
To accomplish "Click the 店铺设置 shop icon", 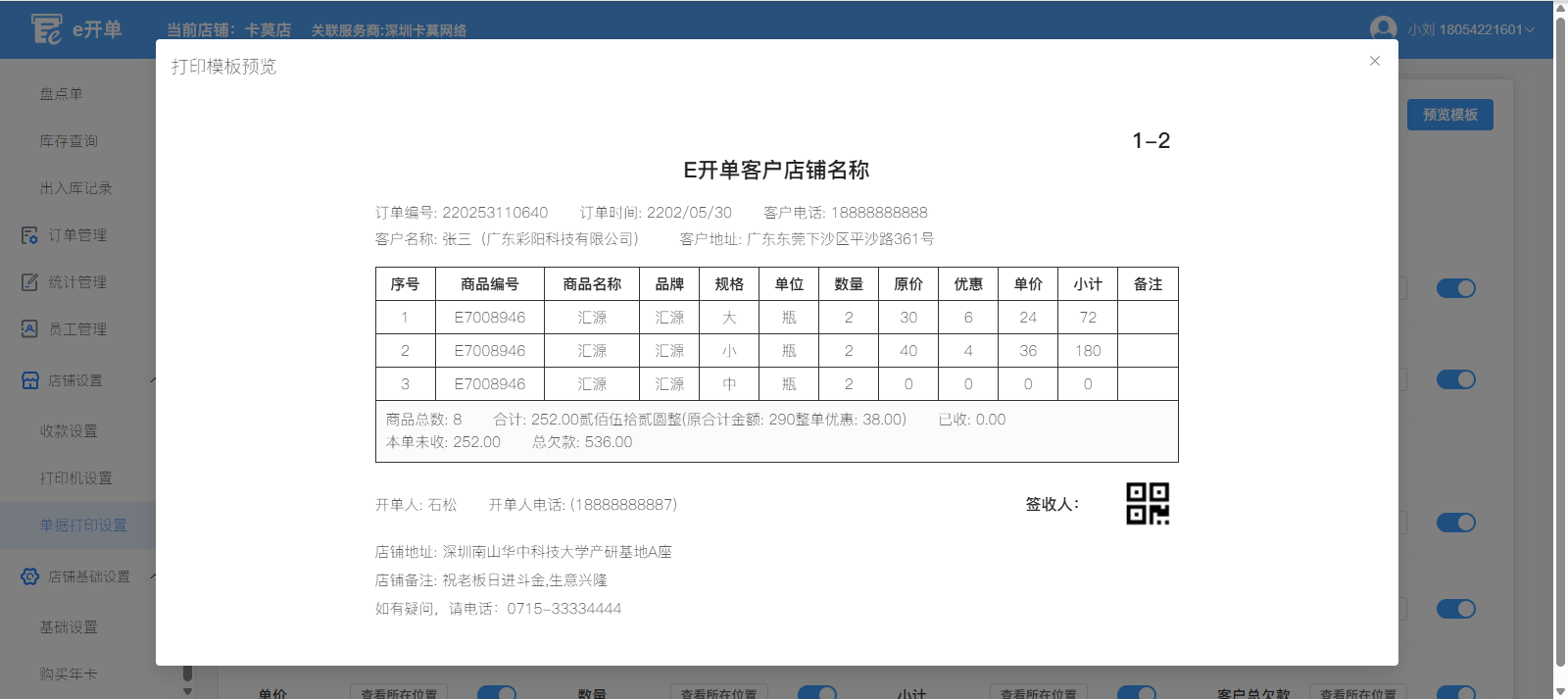I will pyautogui.click(x=29, y=380).
